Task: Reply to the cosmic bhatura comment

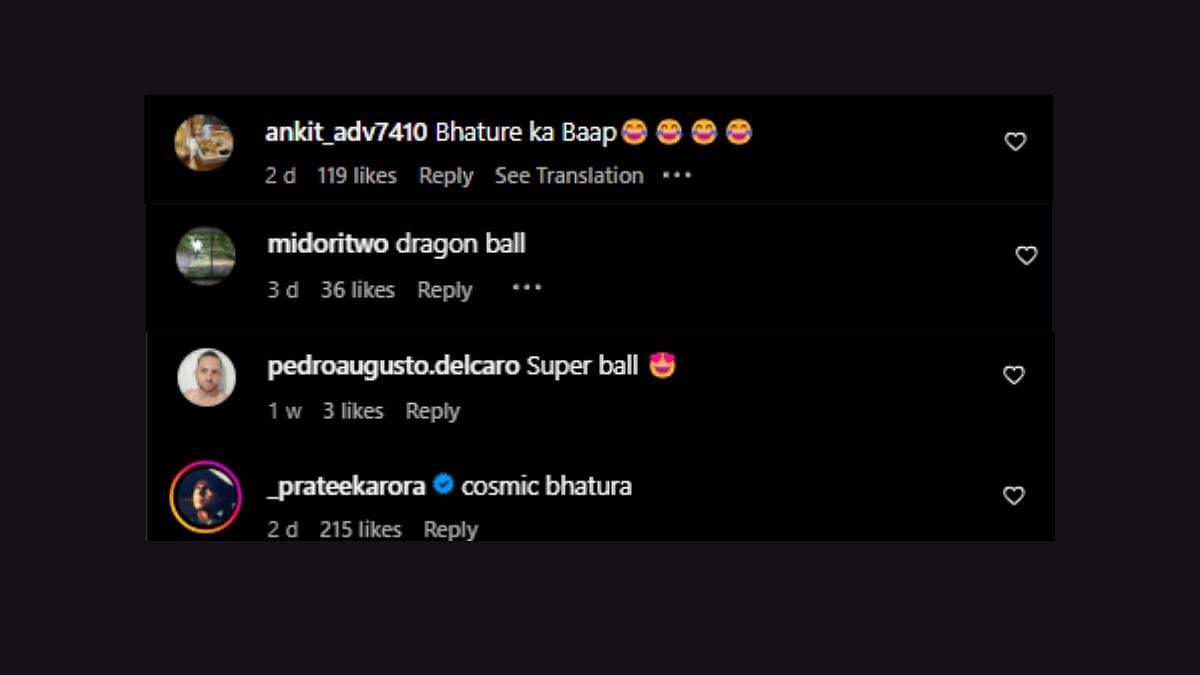Action: point(450,529)
